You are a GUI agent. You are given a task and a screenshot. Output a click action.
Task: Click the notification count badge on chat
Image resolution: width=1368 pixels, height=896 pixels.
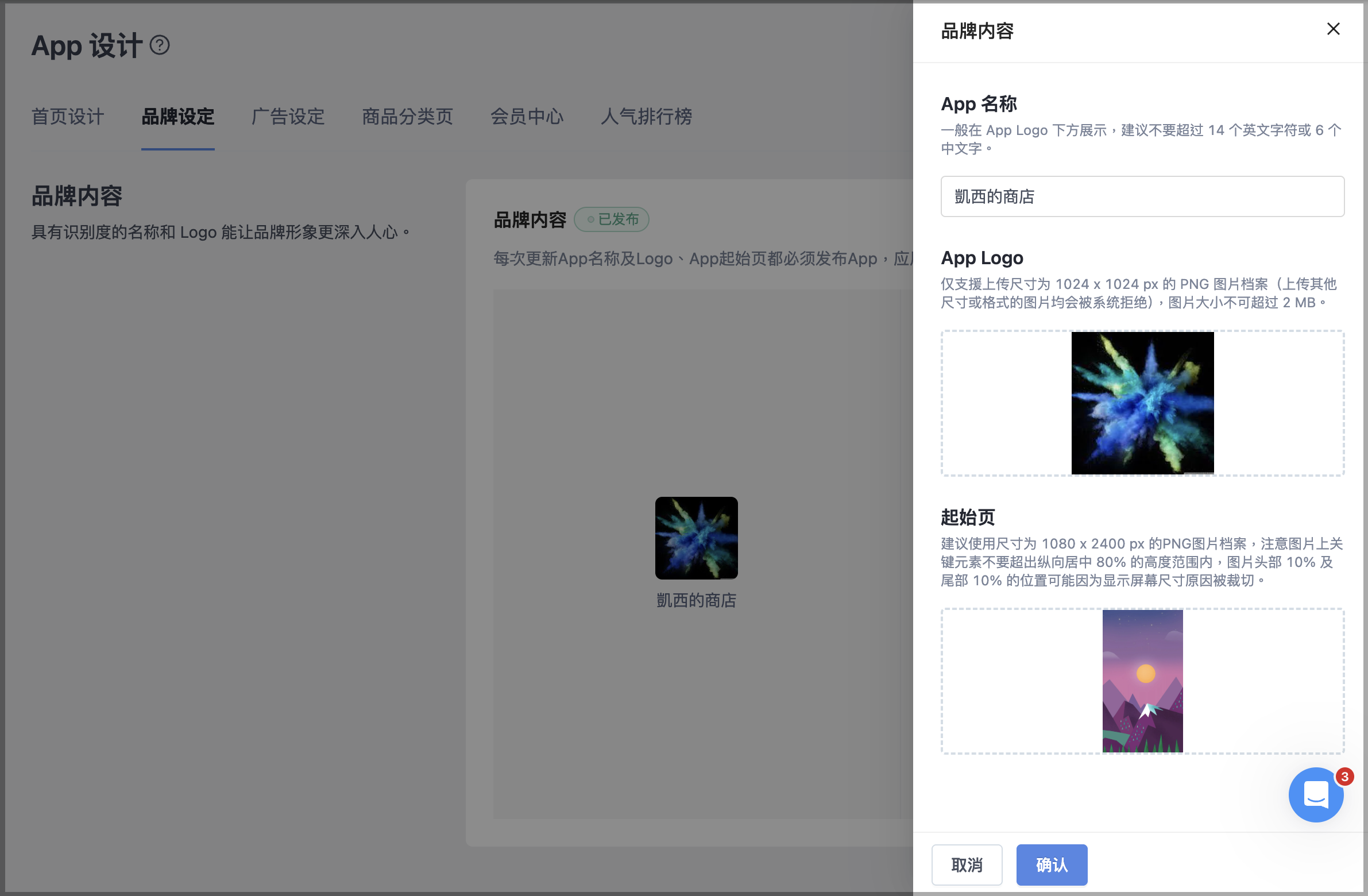coord(1344,777)
